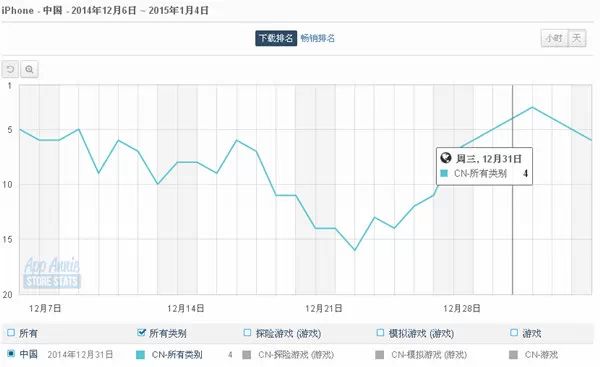600x367 pixels.
Task: Switch granularity to 天
Action: pos(577,38)
